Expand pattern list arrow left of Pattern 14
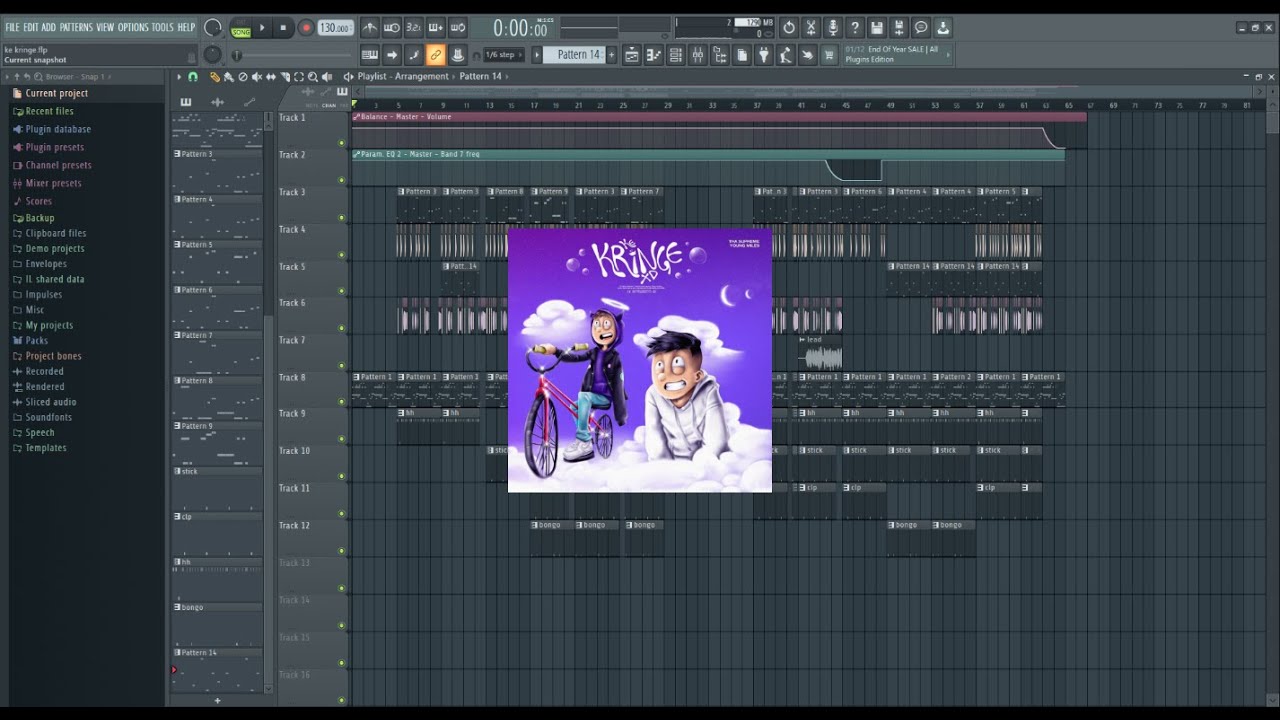 point(537,55)
